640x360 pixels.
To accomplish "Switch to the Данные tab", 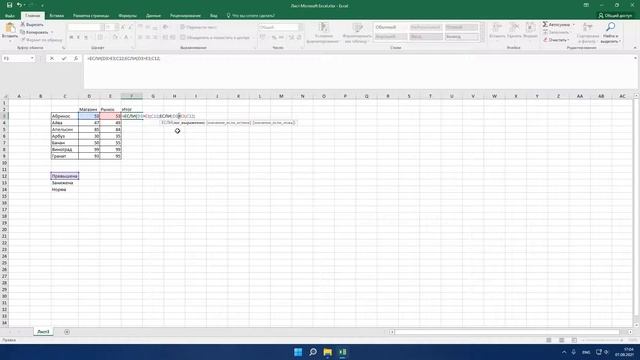I will (x=153, y=16).
